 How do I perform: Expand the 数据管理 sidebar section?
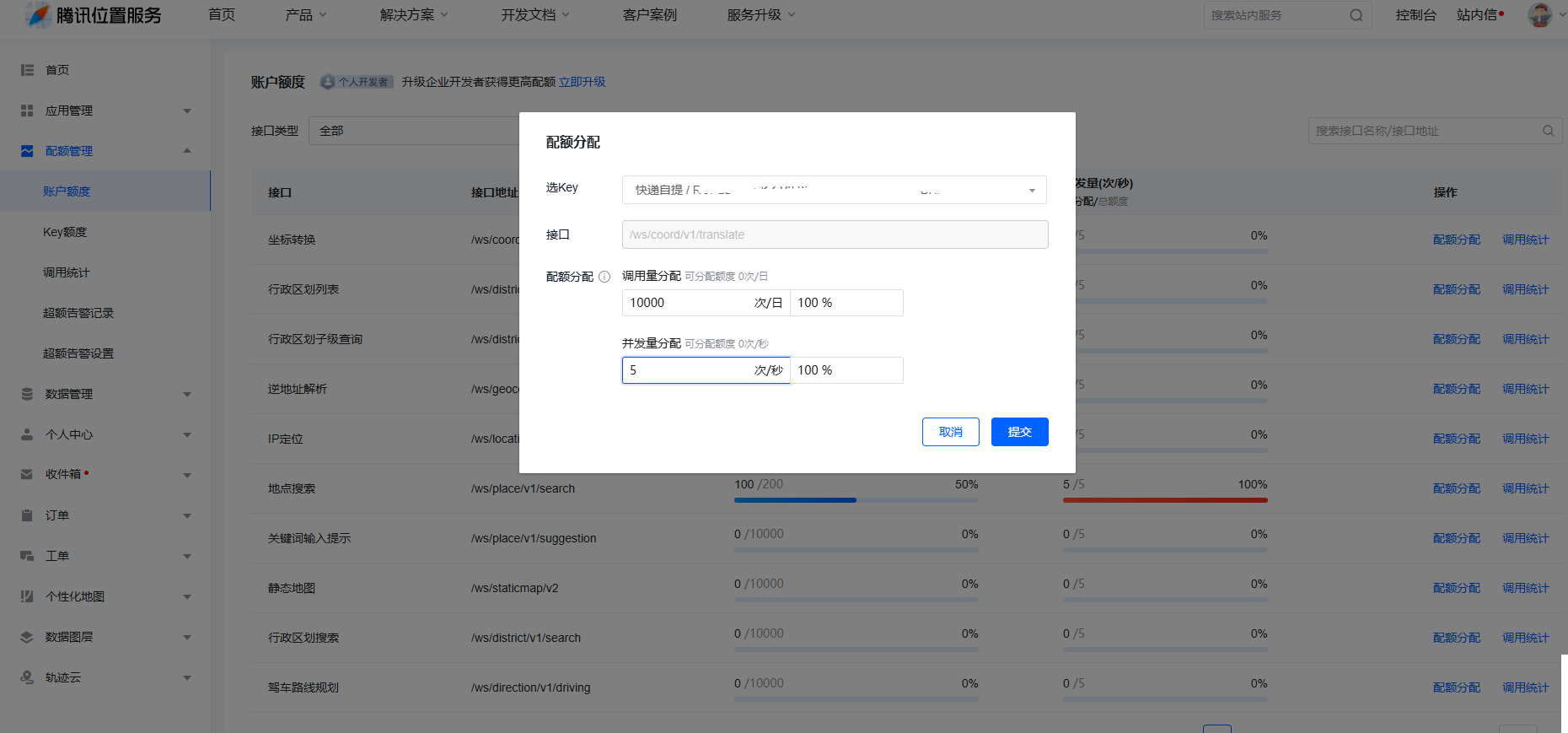pos(187,394)
